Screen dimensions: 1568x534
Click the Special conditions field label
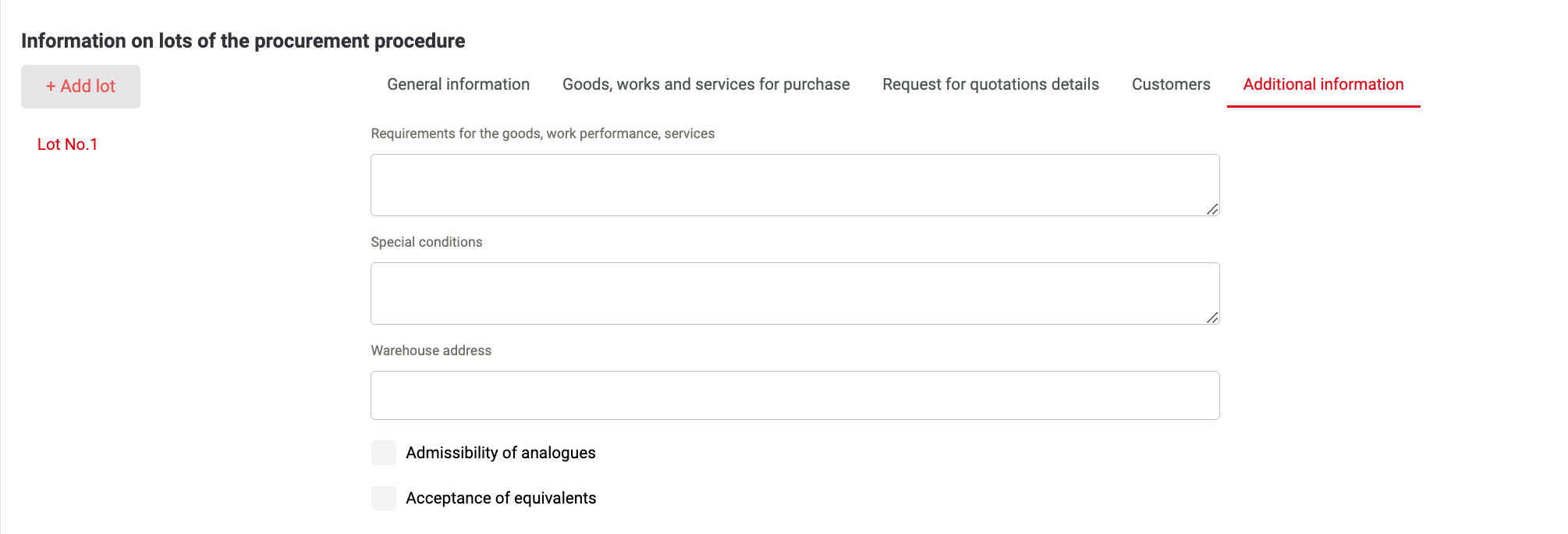pos(427,242)
